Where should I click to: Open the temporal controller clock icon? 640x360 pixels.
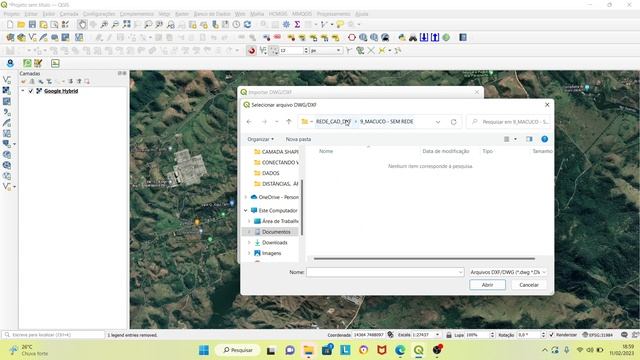pos(236,24)
